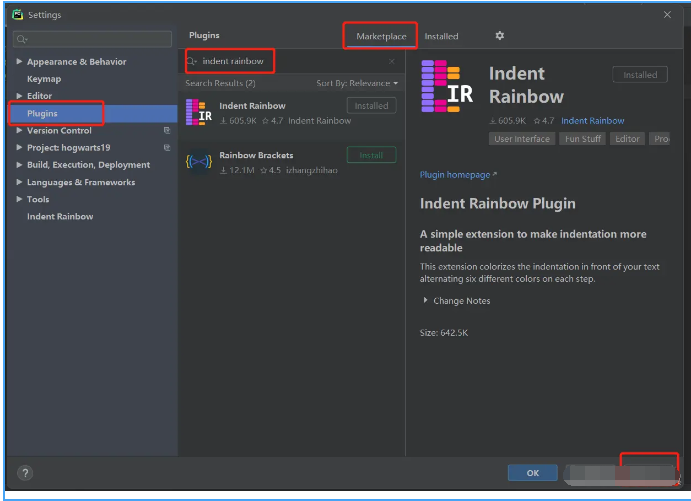The image size is (691, 501).
Task: Click the plugin search field with 'indent rainbow'
Action: (x=291, y=61)
